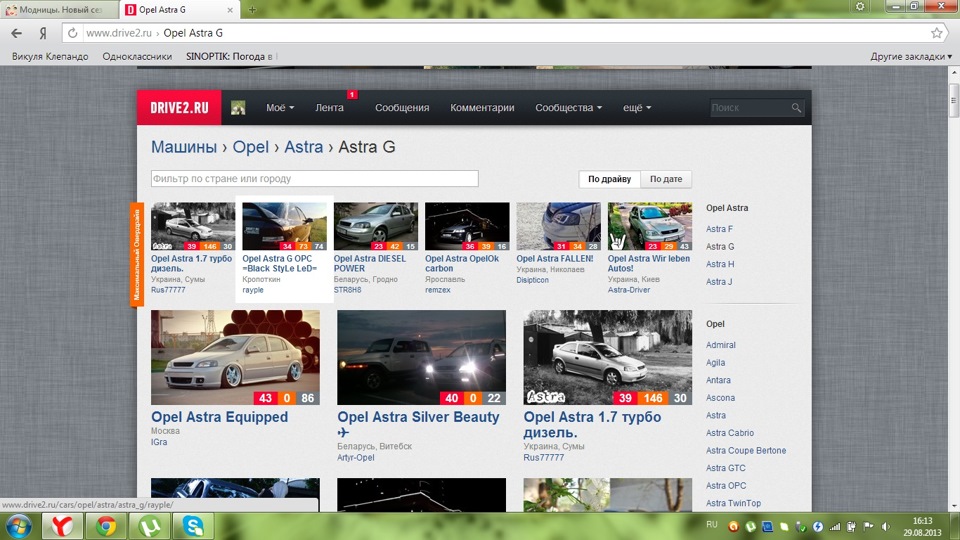
Task: Open Windows Start button
Action: (x=19, y=527)
